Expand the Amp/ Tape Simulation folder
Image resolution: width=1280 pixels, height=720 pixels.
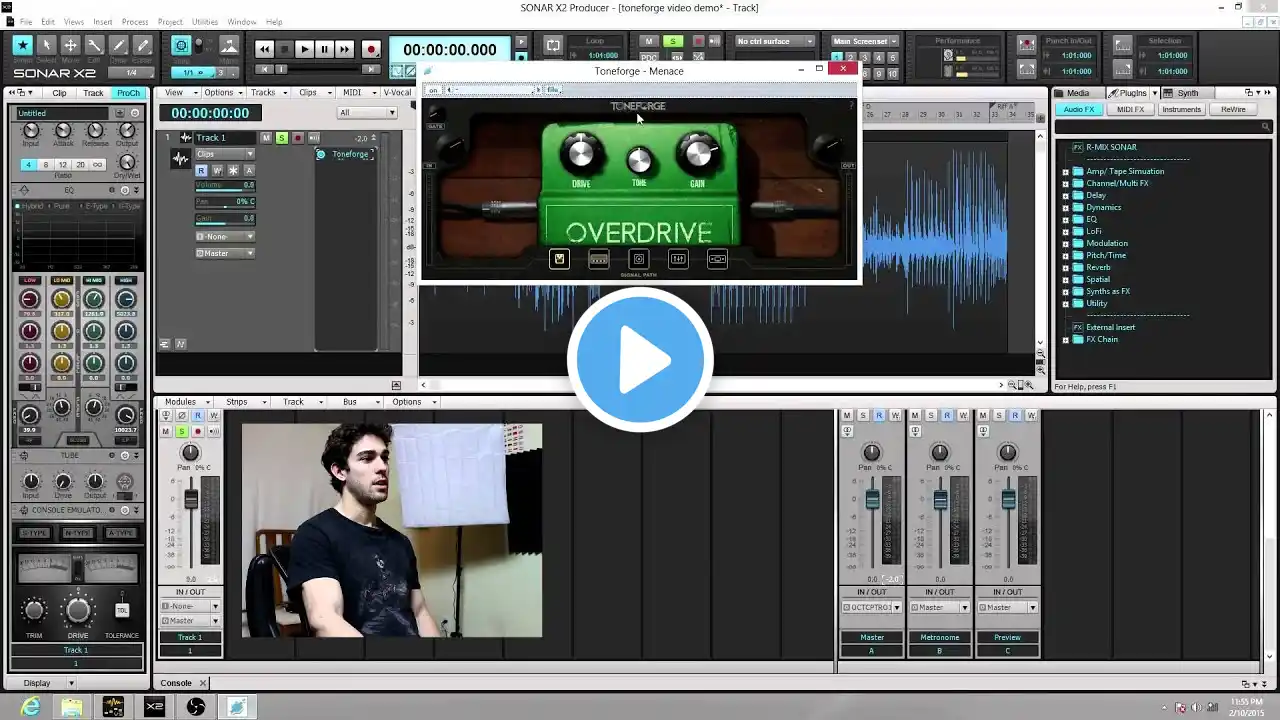coord(1066,171)
